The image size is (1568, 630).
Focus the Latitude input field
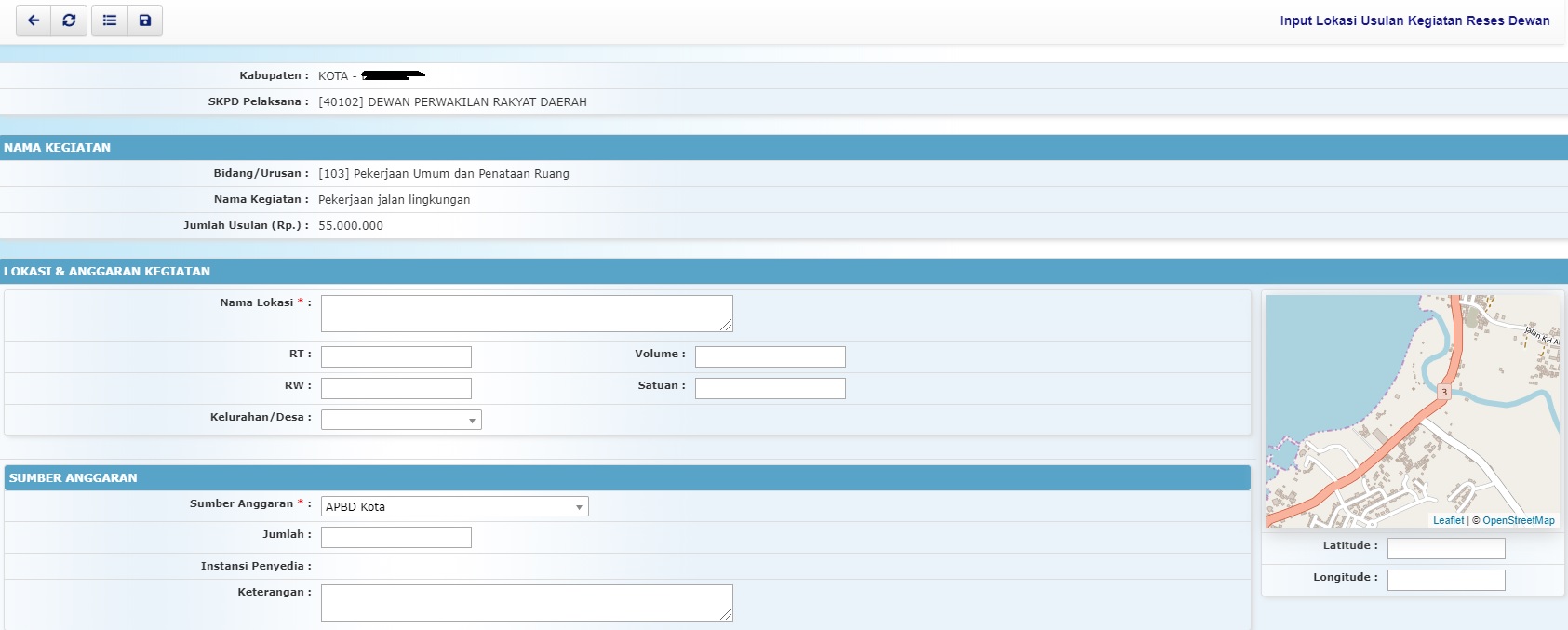pyautogui.click(x=1445, y=548)
